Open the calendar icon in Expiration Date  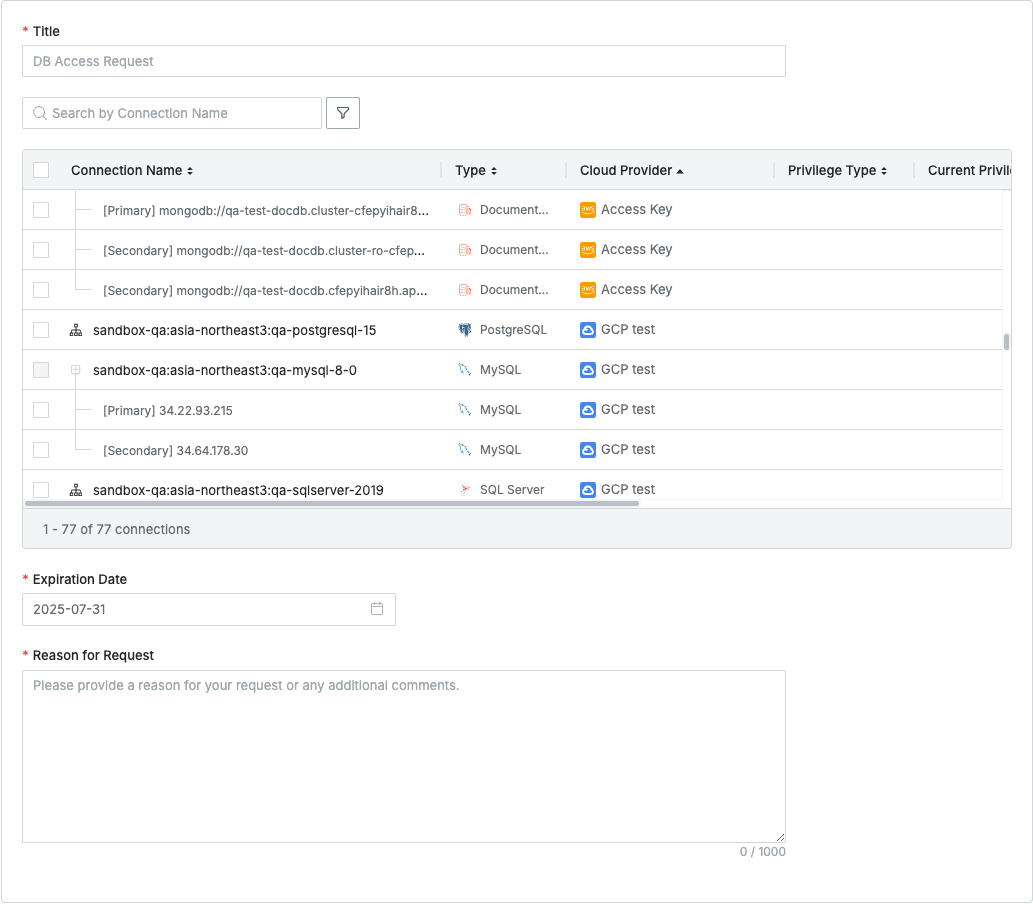377,609
